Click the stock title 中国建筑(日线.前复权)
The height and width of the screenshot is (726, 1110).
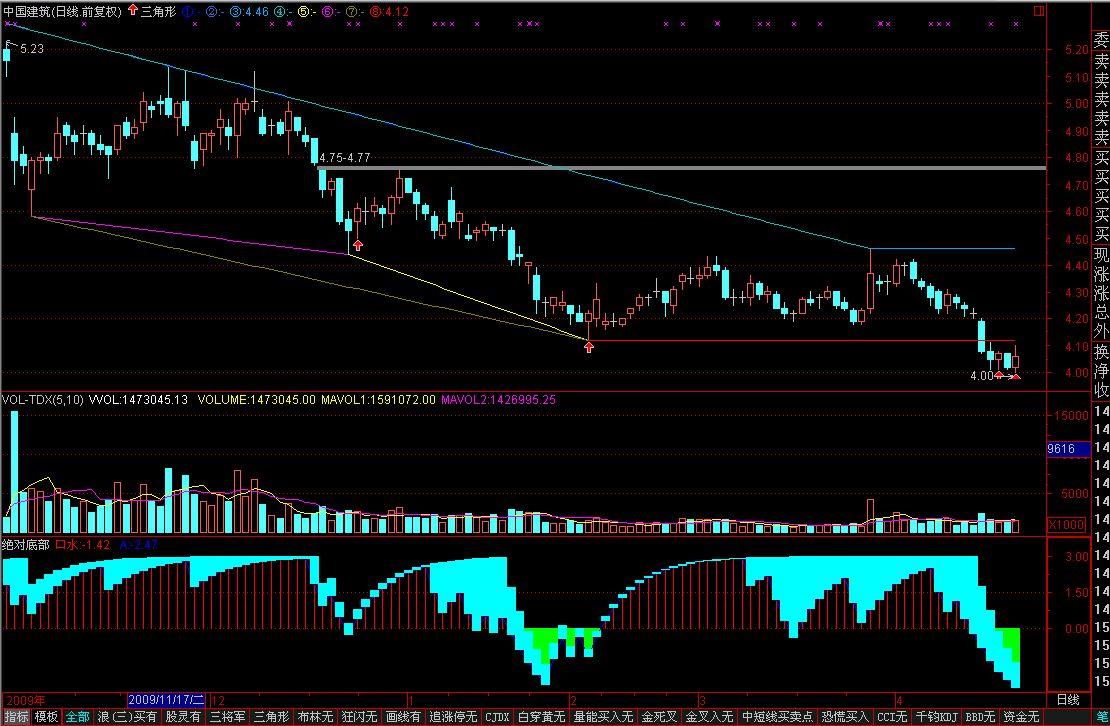[x=62, y=11]
